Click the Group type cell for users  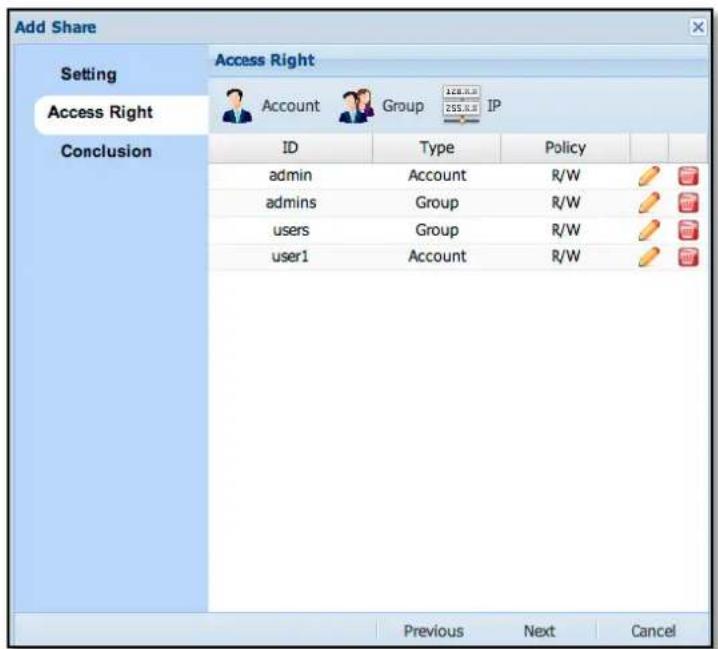pos(437,230)
